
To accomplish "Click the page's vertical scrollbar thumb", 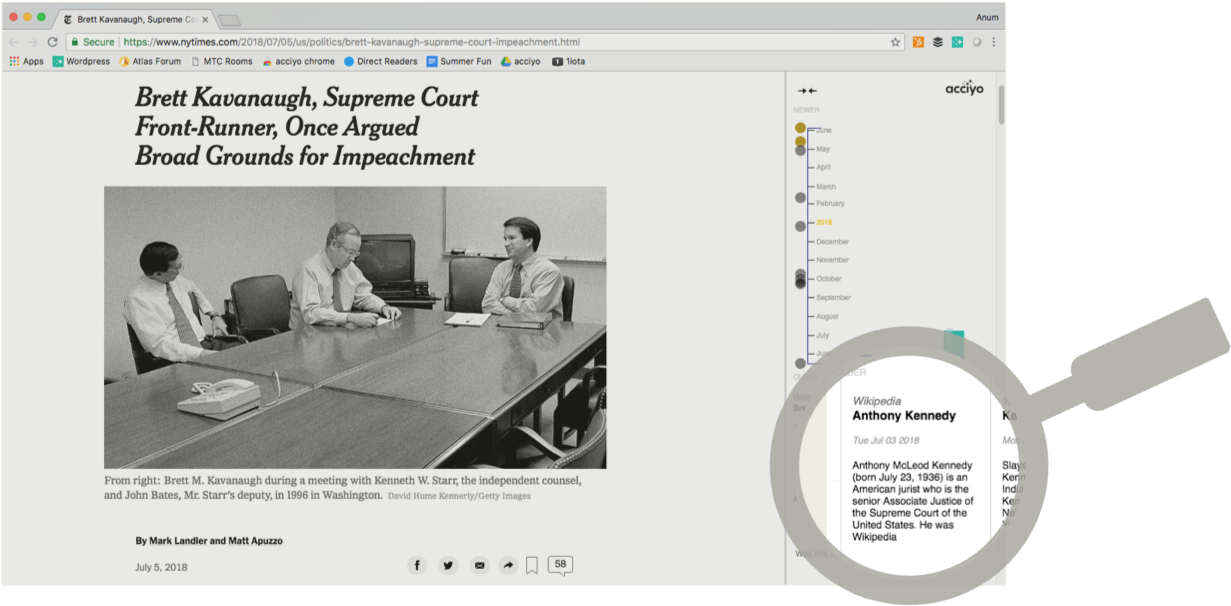I will point(1001,105).
